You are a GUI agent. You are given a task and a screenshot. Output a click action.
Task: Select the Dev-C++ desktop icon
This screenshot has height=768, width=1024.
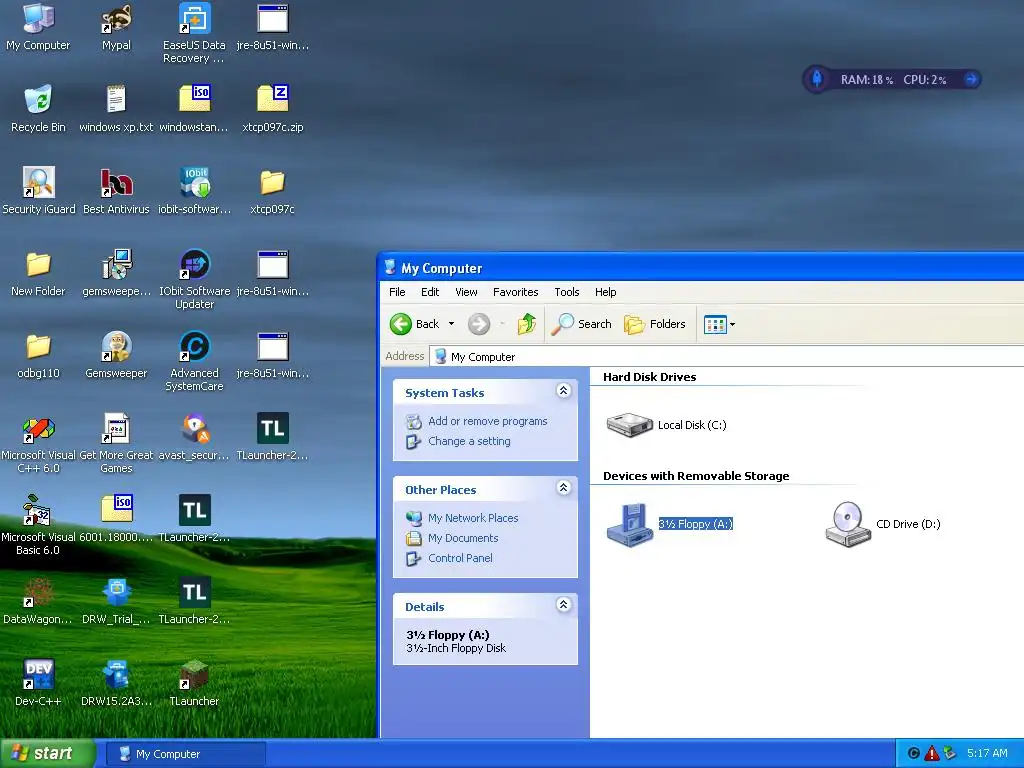point(39,674)
